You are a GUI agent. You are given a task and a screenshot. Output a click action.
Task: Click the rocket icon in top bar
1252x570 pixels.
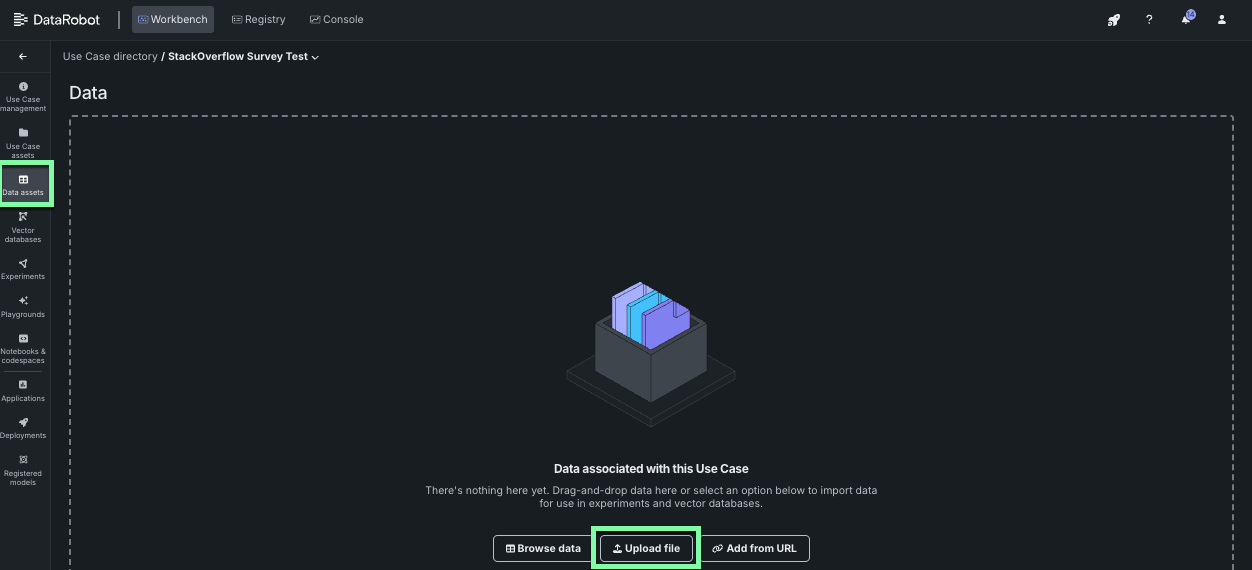[x=1113, y=20]
